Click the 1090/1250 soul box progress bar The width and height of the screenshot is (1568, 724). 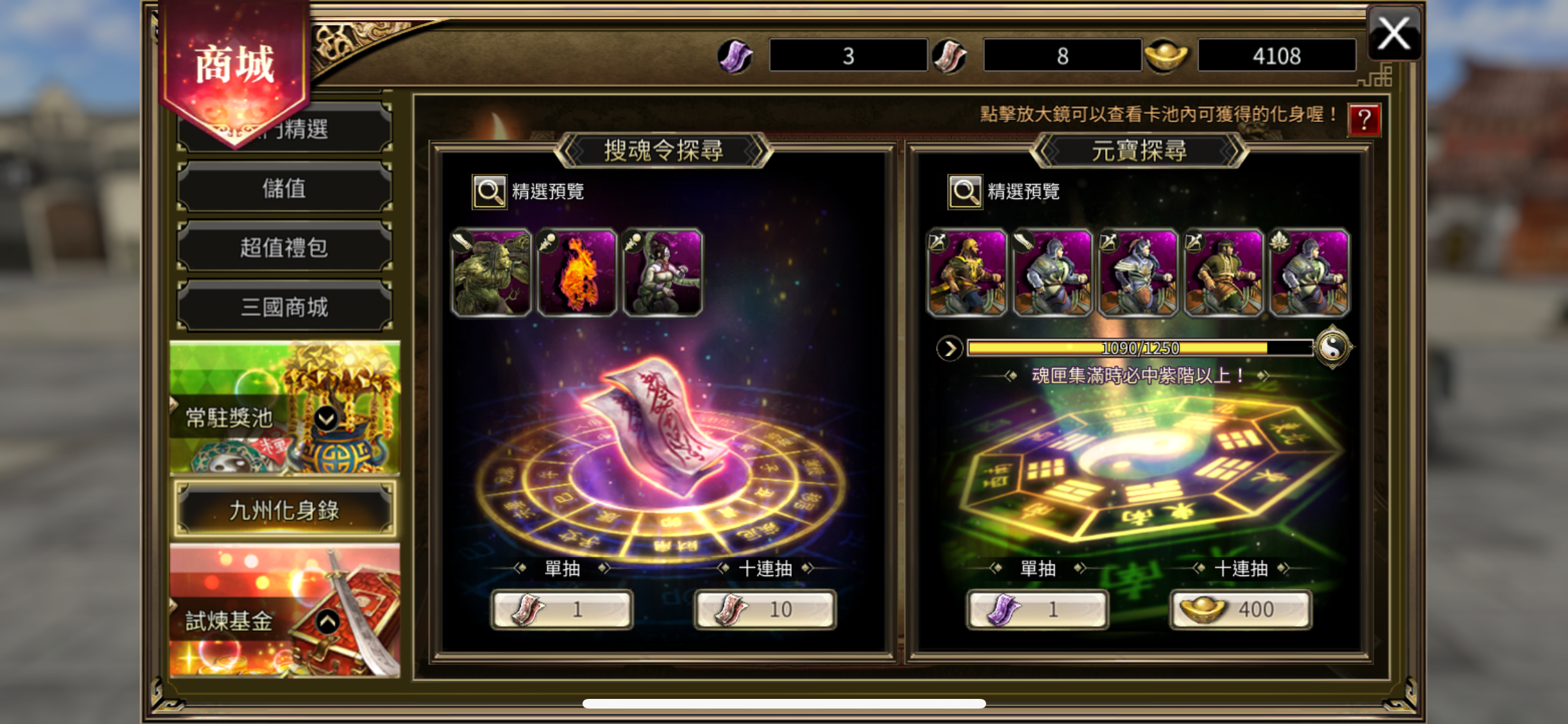[1140, 348]
